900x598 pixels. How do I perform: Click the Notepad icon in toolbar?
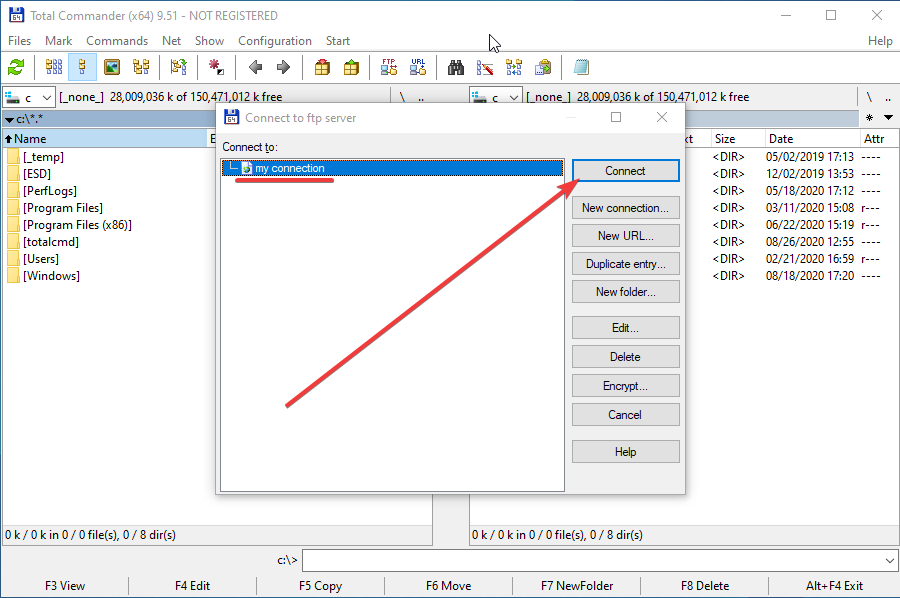pos(581,67)
